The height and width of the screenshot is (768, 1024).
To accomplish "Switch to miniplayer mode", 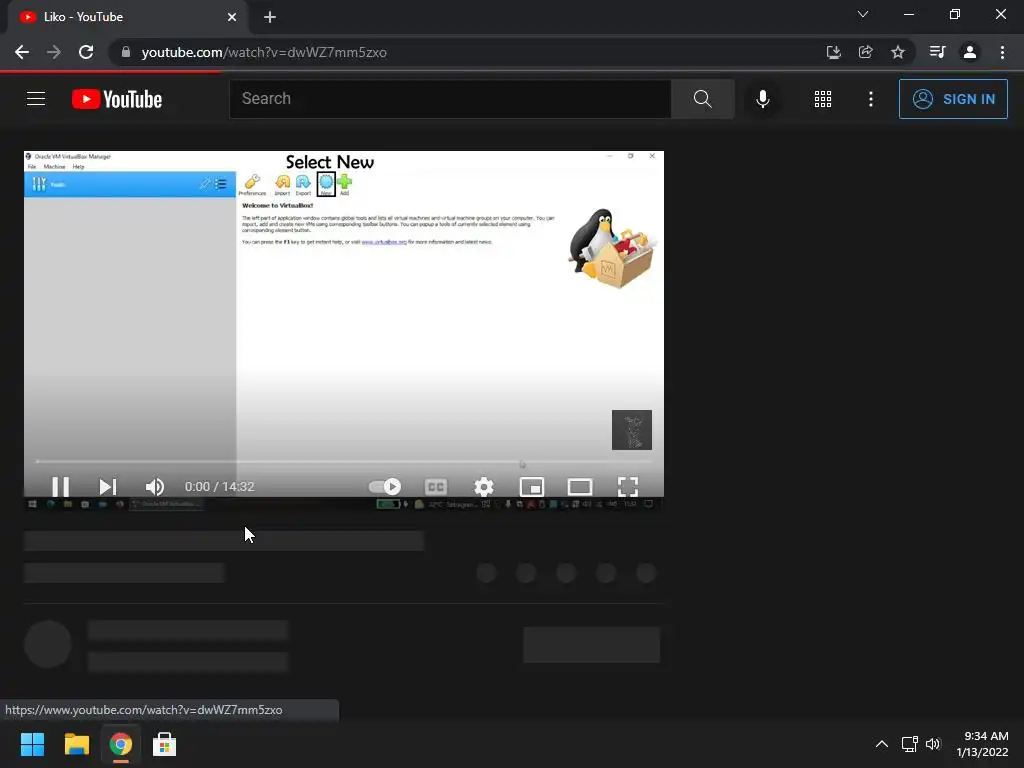I will pos(532,487).
